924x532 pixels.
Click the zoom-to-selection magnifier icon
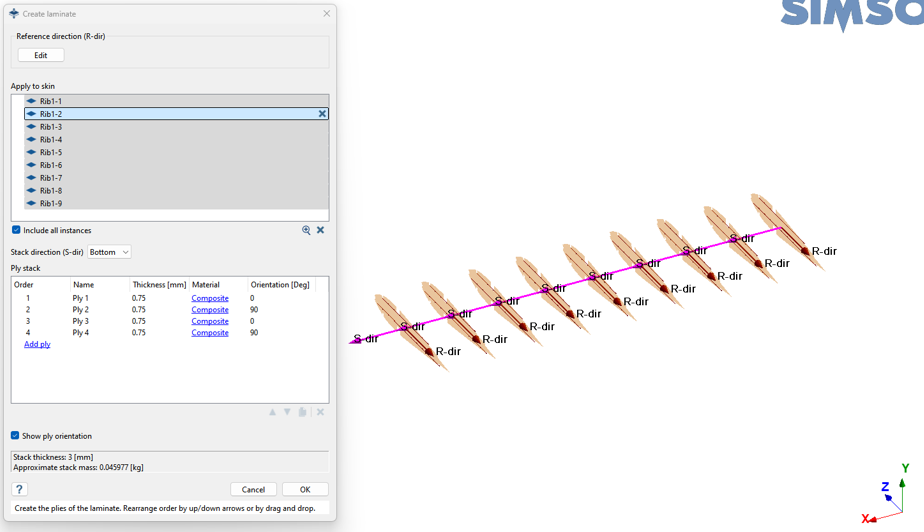click(306, 230)
